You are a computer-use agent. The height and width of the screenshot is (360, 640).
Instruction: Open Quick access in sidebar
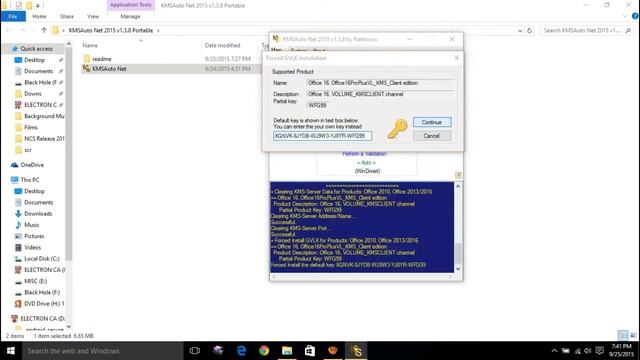36,49
